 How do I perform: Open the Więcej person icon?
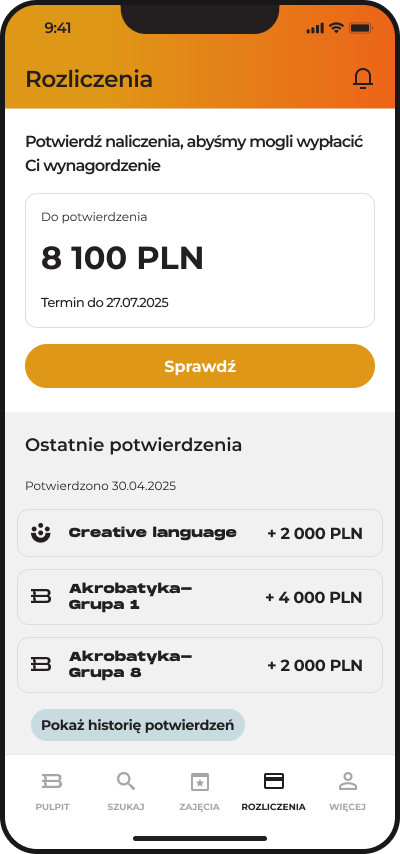pyautogui.click(x=347, y=781)
